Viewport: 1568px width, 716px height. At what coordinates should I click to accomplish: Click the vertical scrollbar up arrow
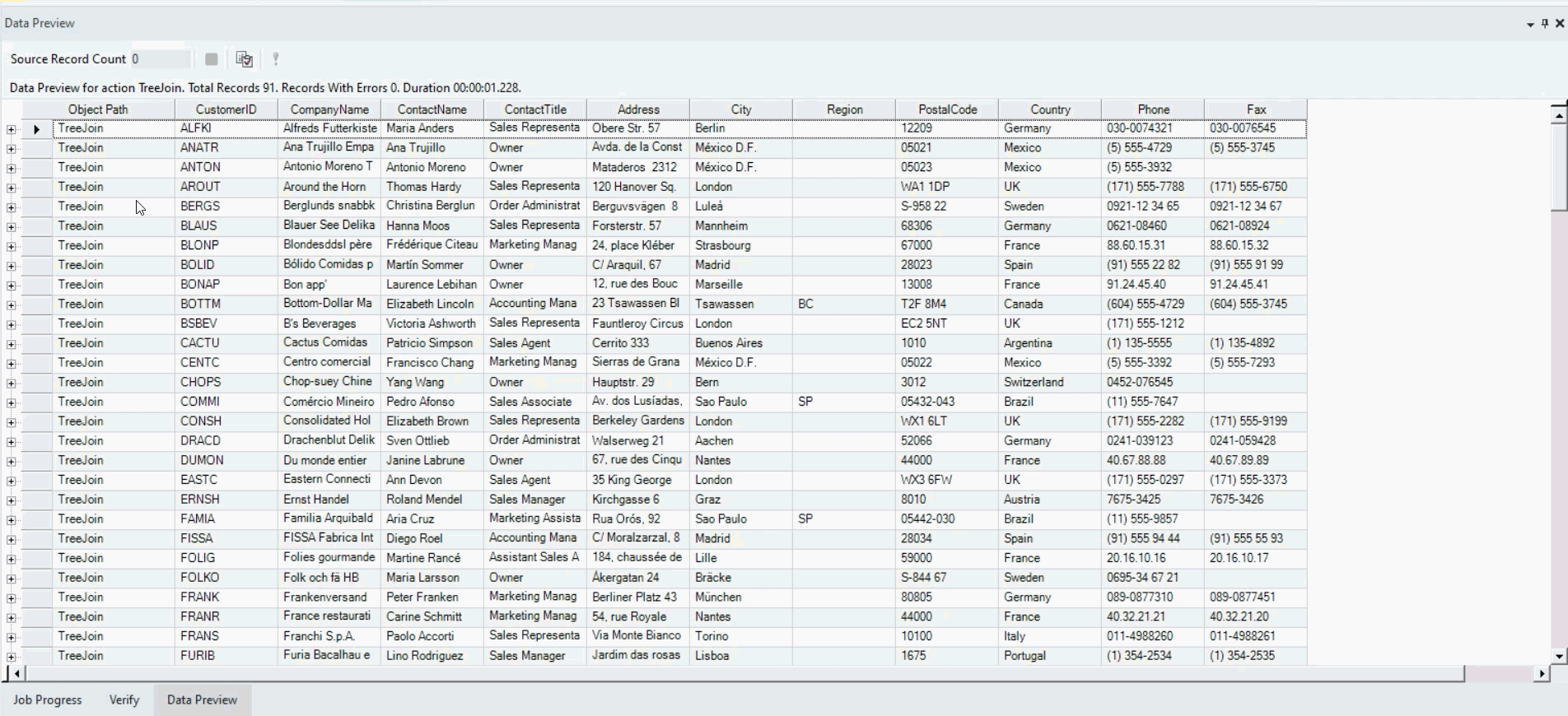[1558, 116]
